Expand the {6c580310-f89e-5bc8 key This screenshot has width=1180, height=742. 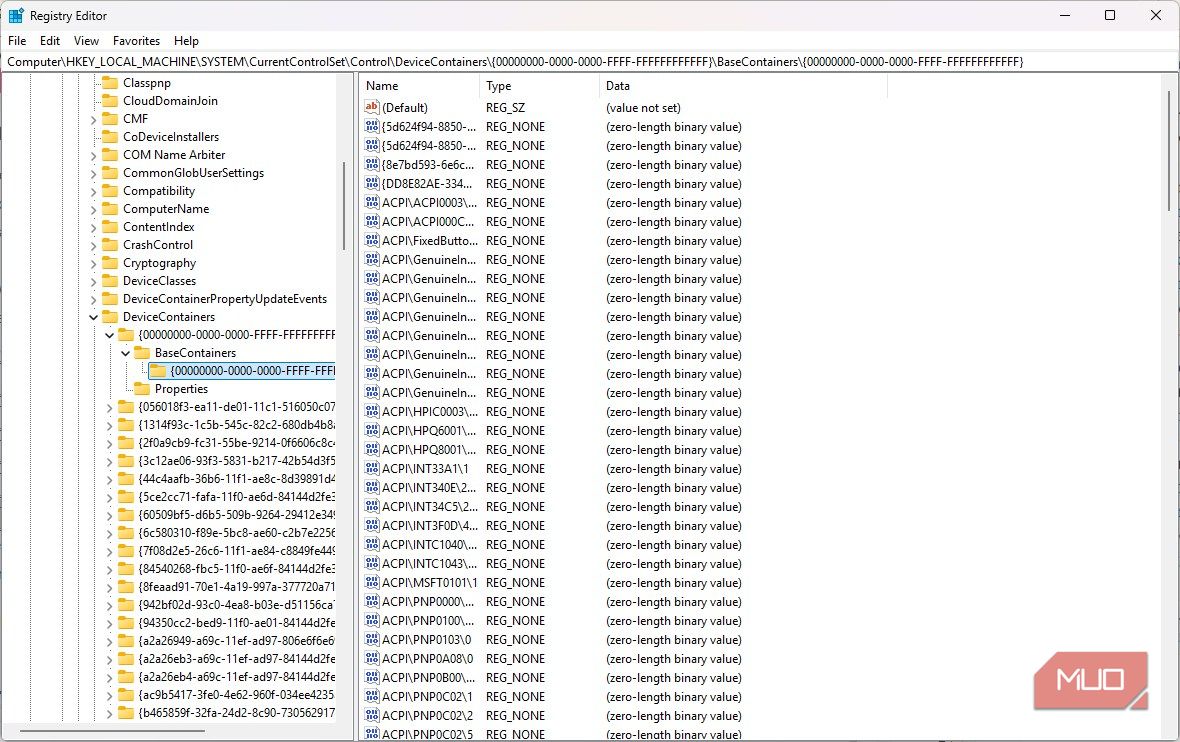[109, 533]
